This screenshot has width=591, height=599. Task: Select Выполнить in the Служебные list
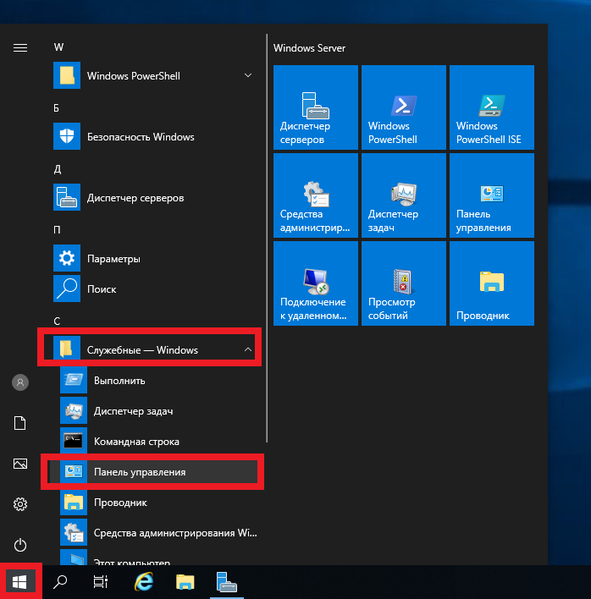tap(156, 380)
